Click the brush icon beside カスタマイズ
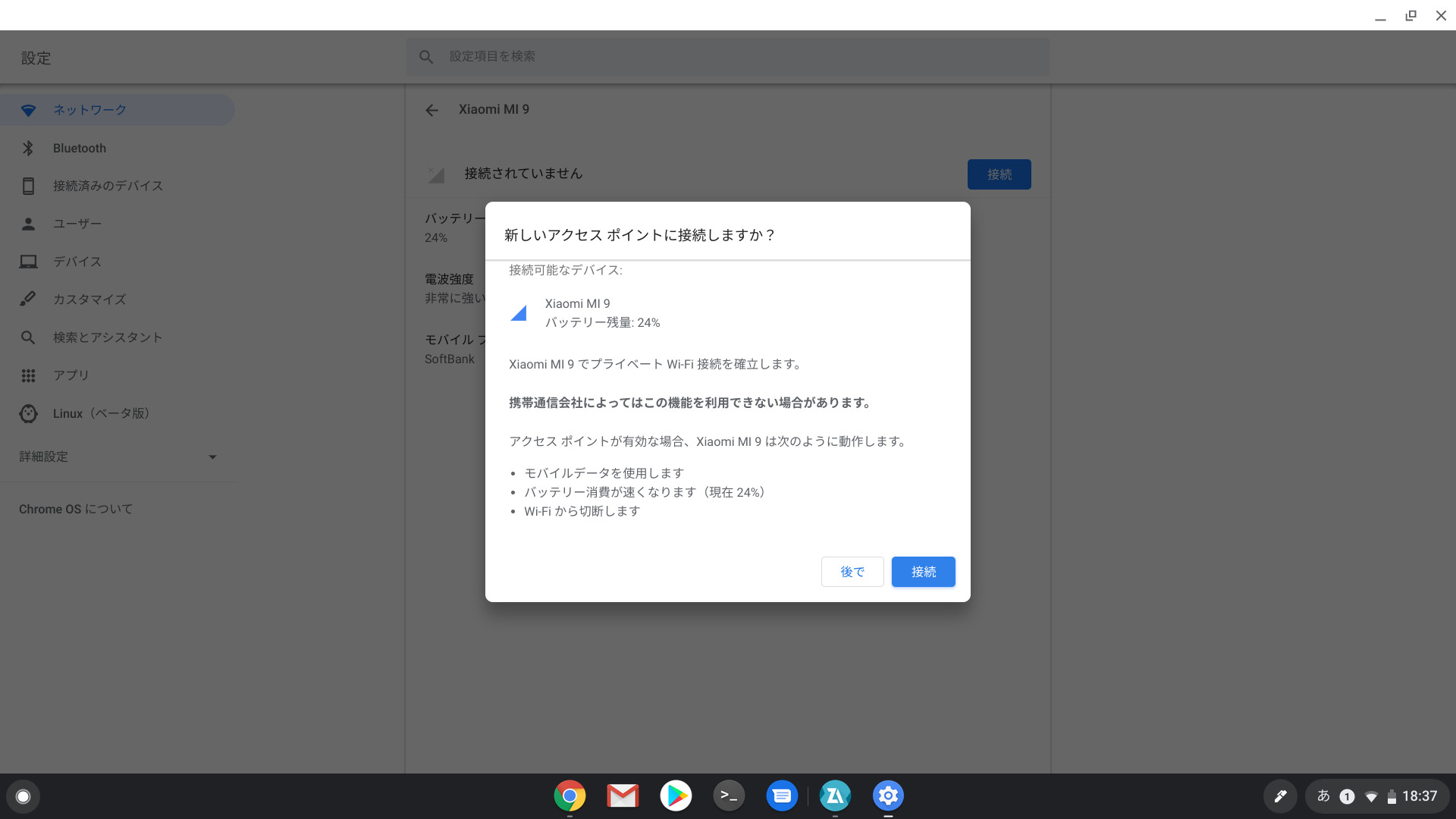 (x=28, y=299)
